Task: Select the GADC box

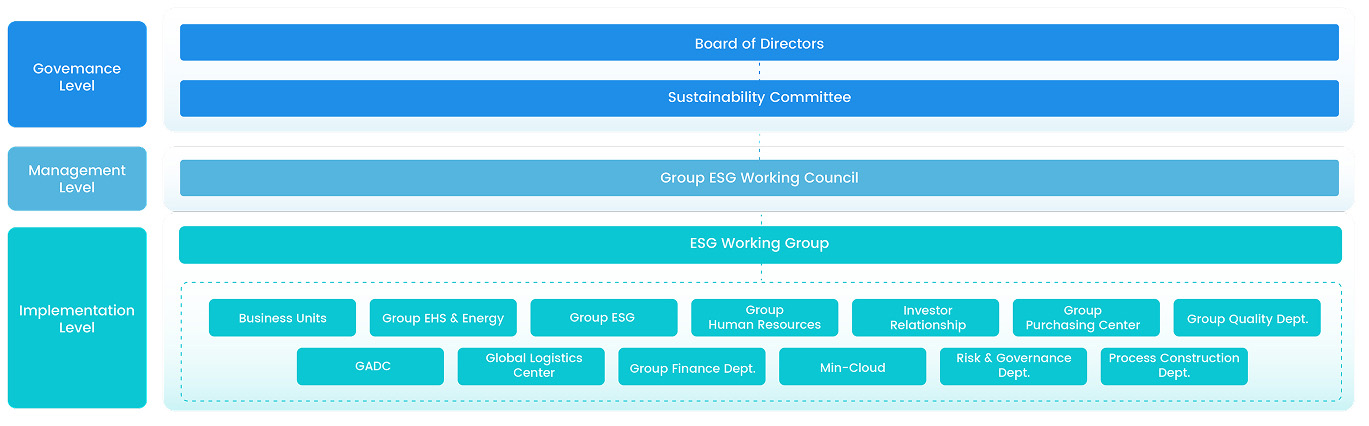Action: 370,367
